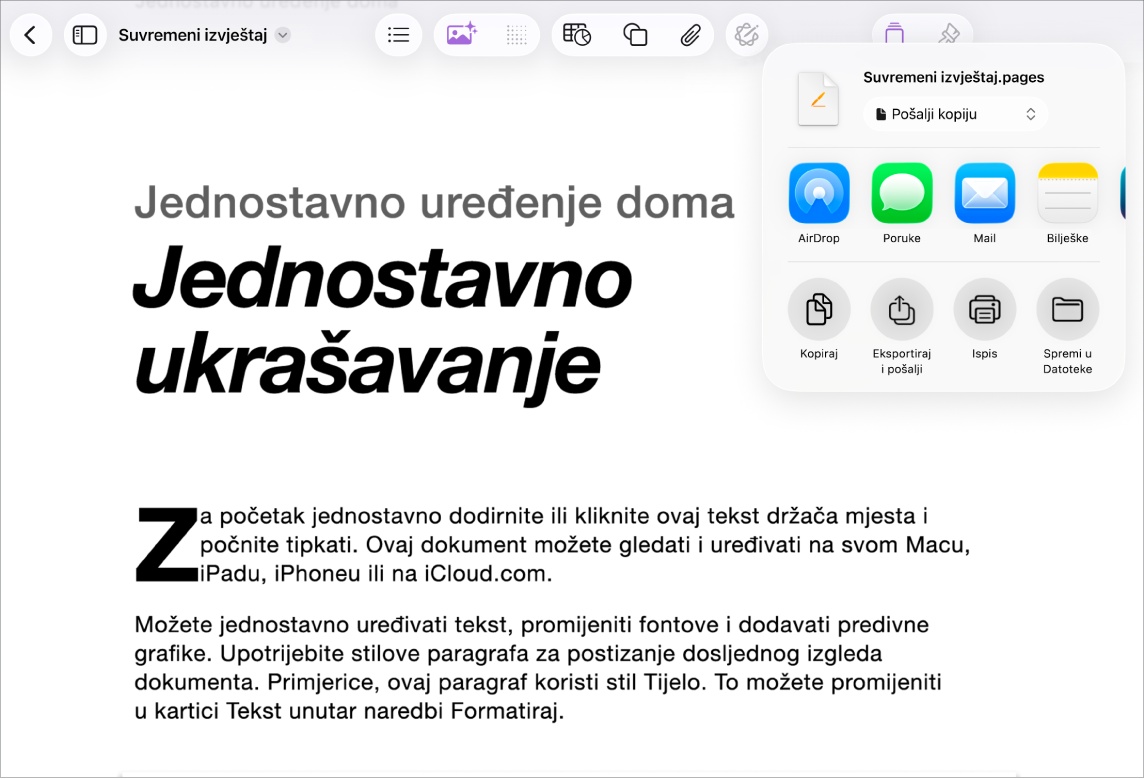Image resolution: width=1144 pixels, height=779 pixels.
Task: Click the paragraph starting 'Možete jednostavno uređivati'
Action: [x=538, y=667]
